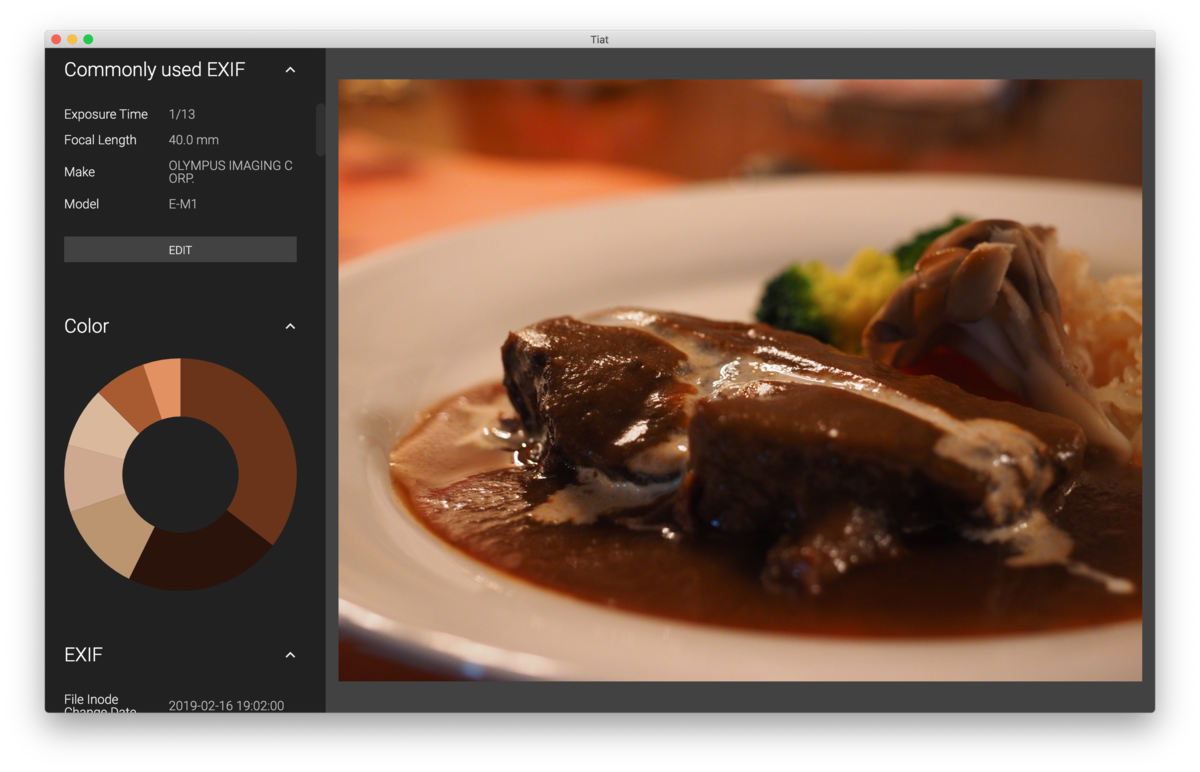The image size is (1200, 772).
Task: Maximize the window with green button
Action: 88,39
